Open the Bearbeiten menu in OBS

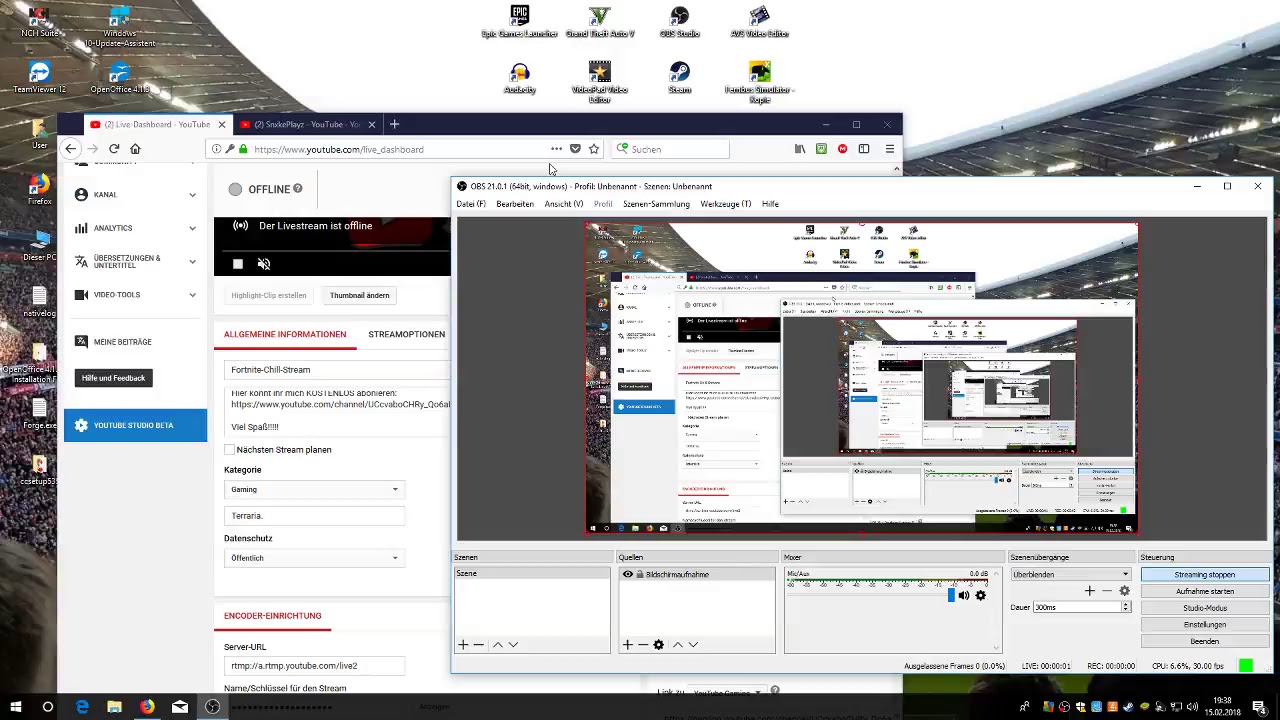515,204
